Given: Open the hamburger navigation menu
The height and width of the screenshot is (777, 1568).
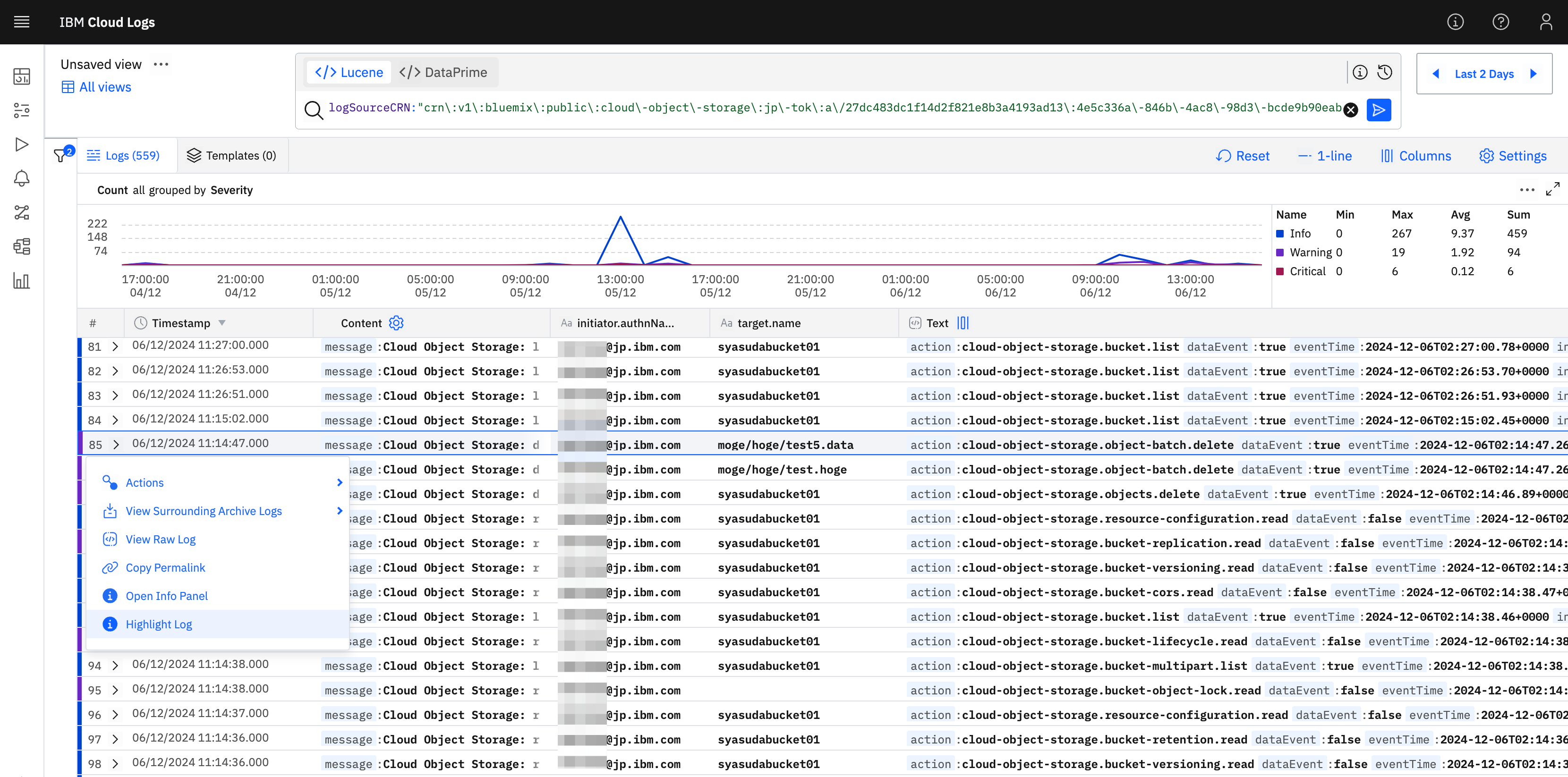Looking at the screenshot, I should point(22,22).
